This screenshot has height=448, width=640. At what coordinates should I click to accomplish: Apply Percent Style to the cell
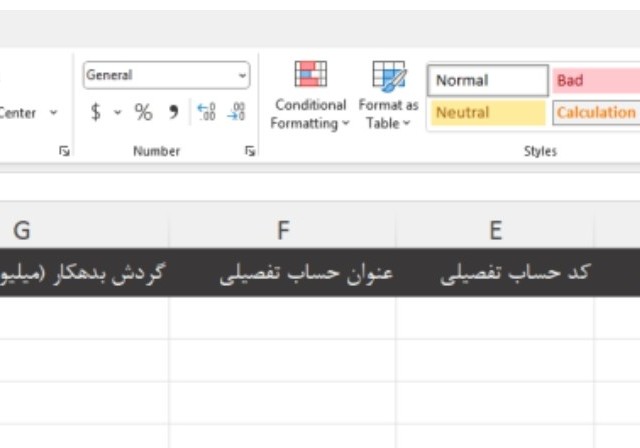[144, 113]
